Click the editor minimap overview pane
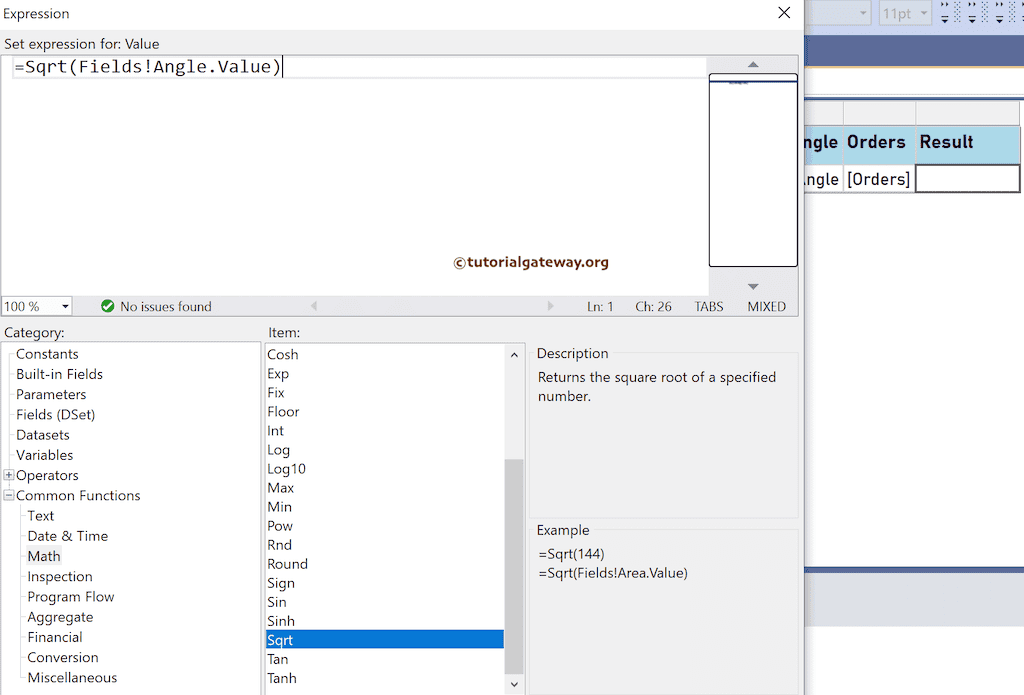Viewport: 1024px width, 695px height. click(753, 170)
